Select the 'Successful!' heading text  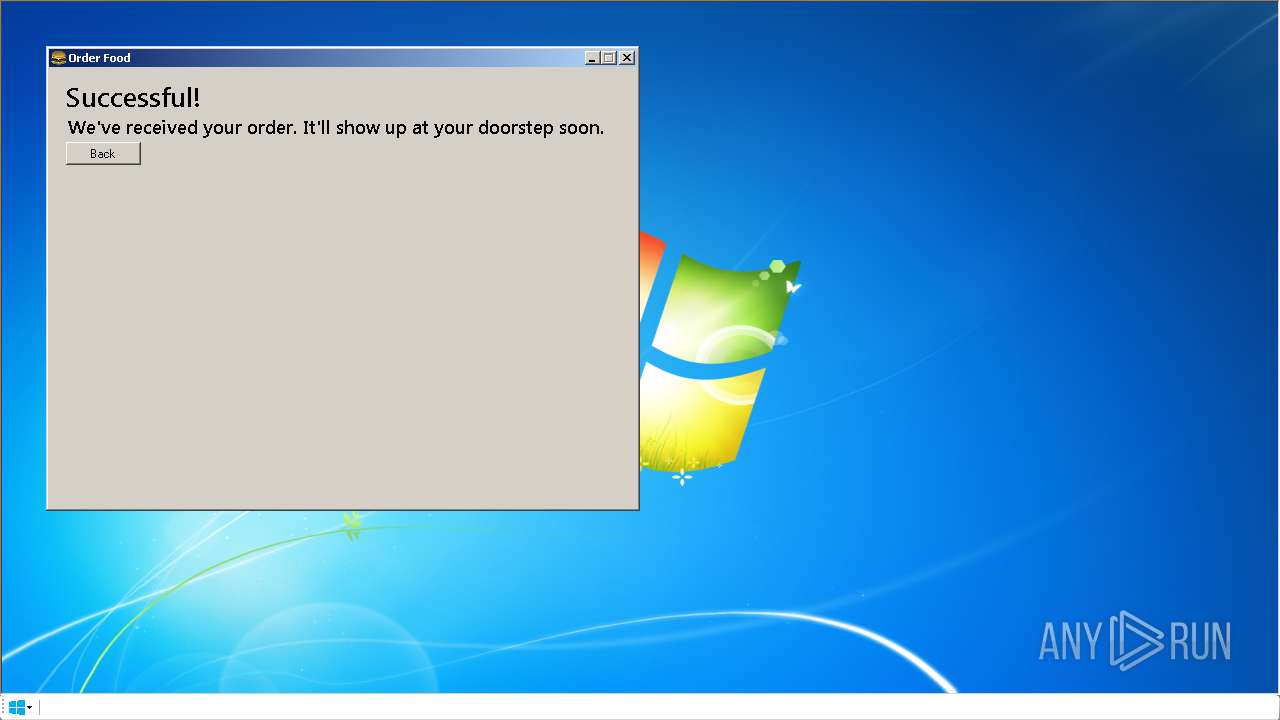click(133, 98)
